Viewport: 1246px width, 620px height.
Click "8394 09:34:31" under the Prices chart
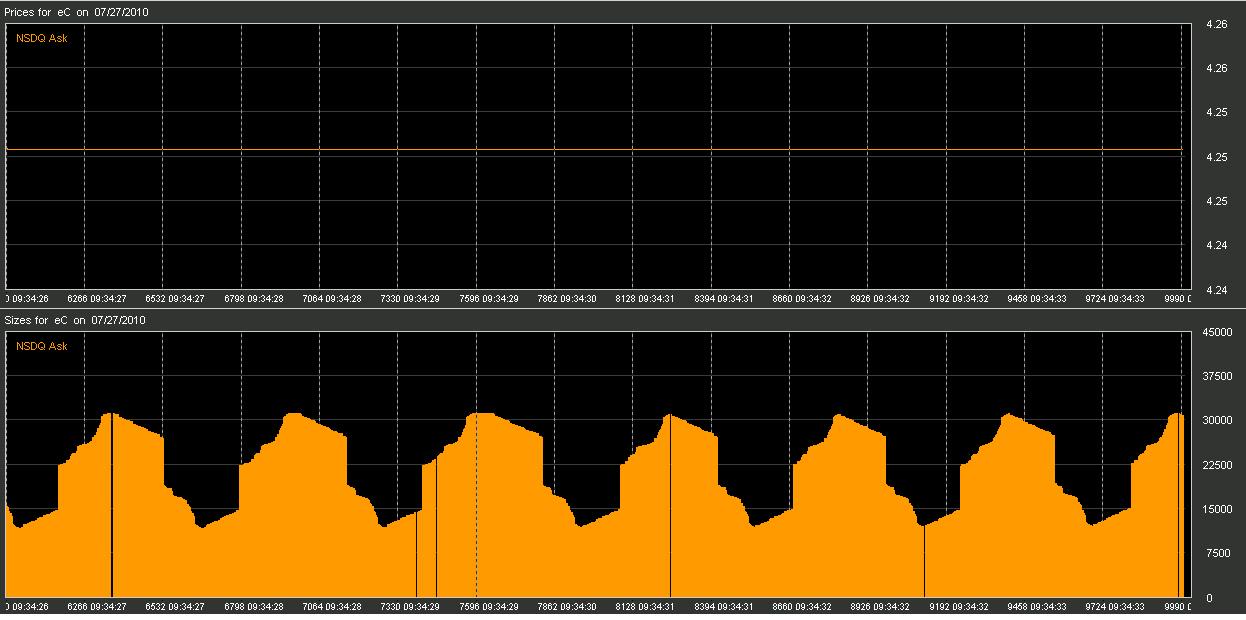tap(724, 298)
